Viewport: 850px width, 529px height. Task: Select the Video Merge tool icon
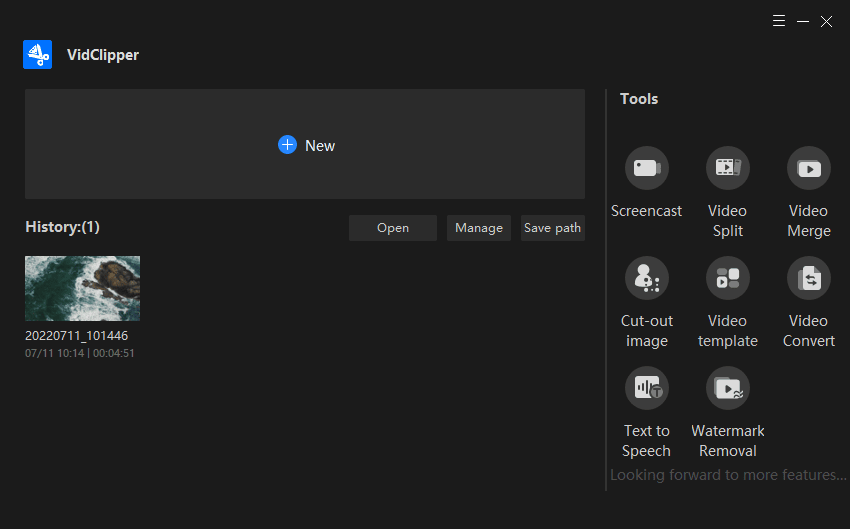808,168
